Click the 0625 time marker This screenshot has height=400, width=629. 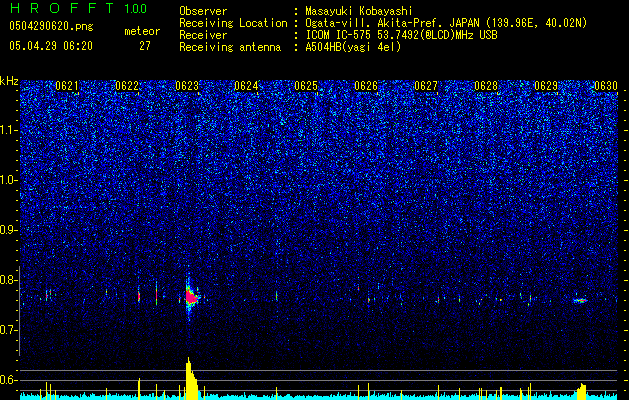tap(306, 86)
